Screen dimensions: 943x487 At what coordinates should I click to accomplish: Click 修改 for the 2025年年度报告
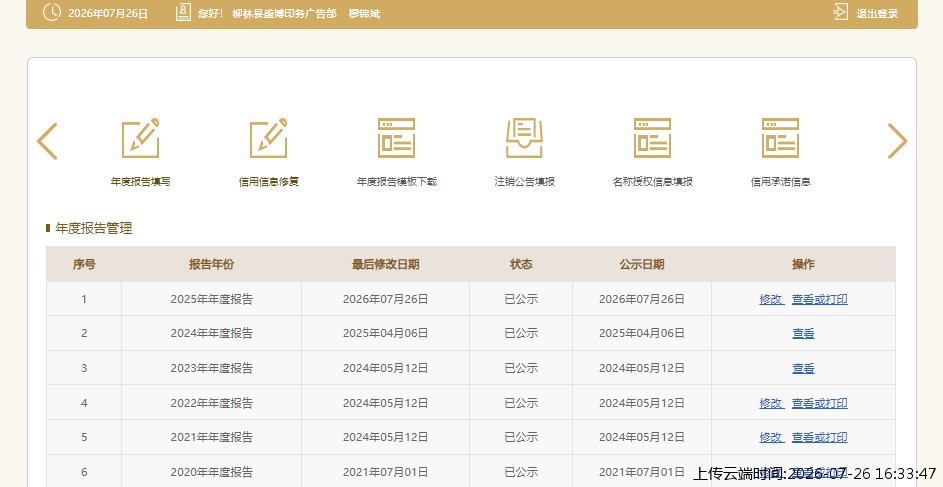click(772, 299)
